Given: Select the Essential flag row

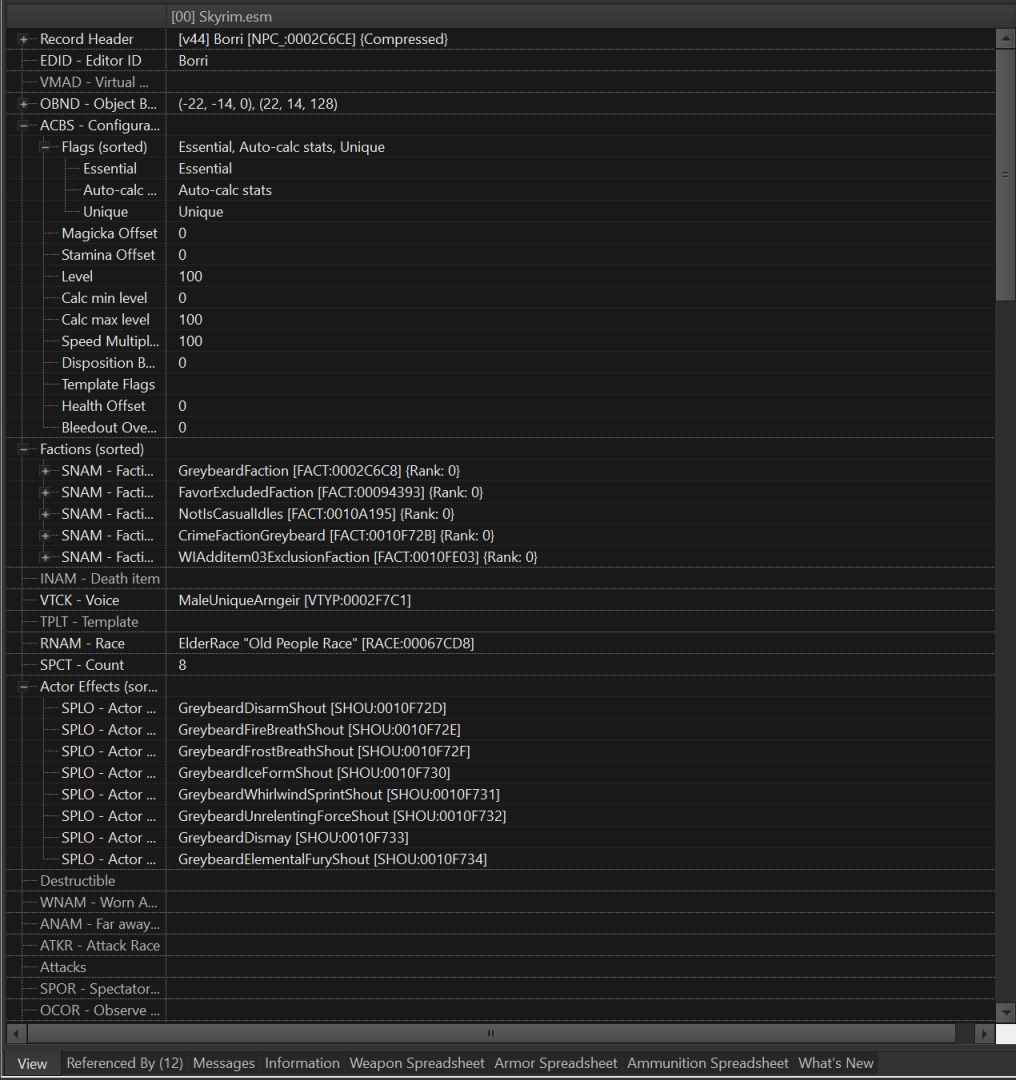Looking at the screenshot, I should [x=500, y=169].
